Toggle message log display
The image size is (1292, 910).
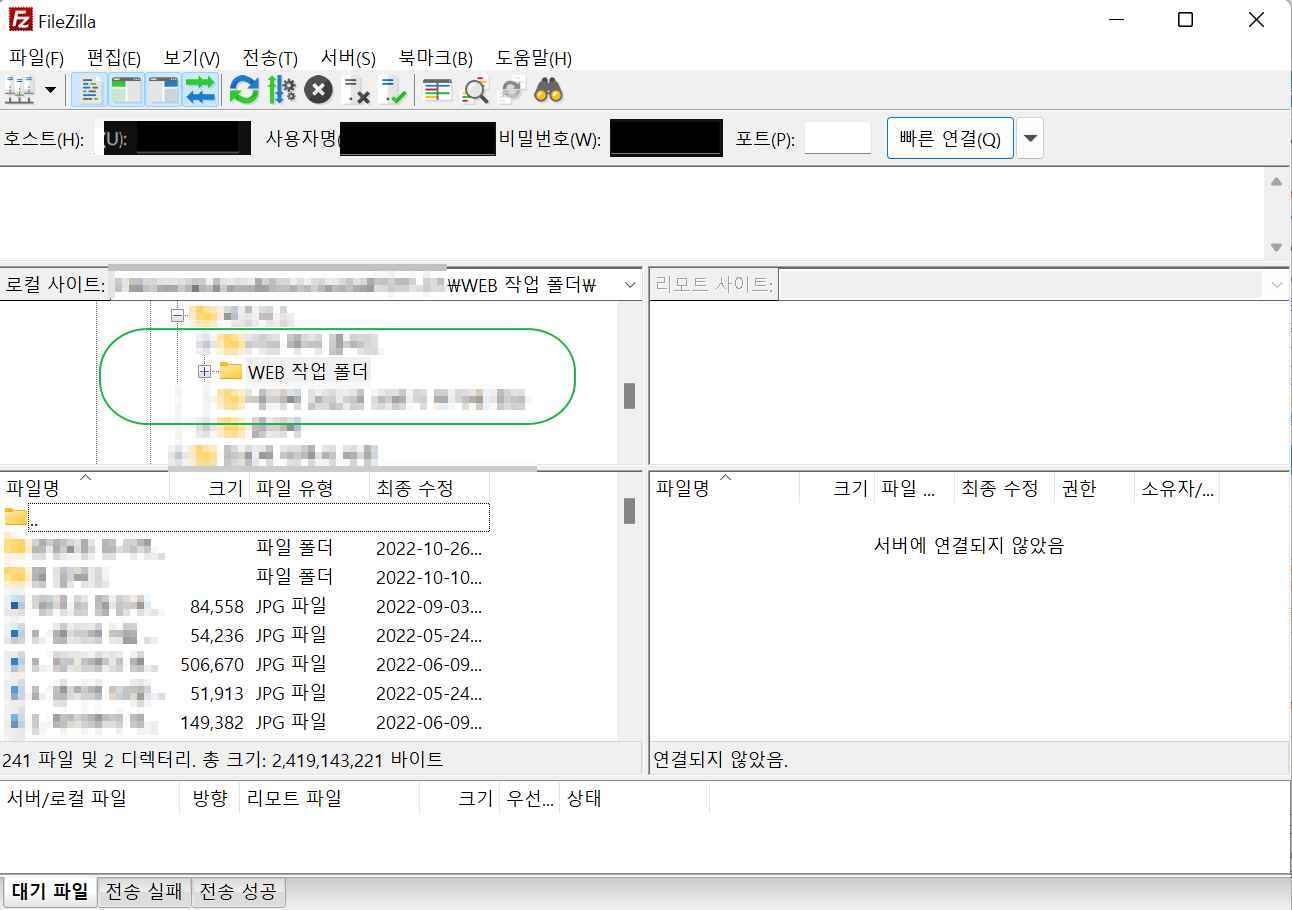click(x=90, y=90)
